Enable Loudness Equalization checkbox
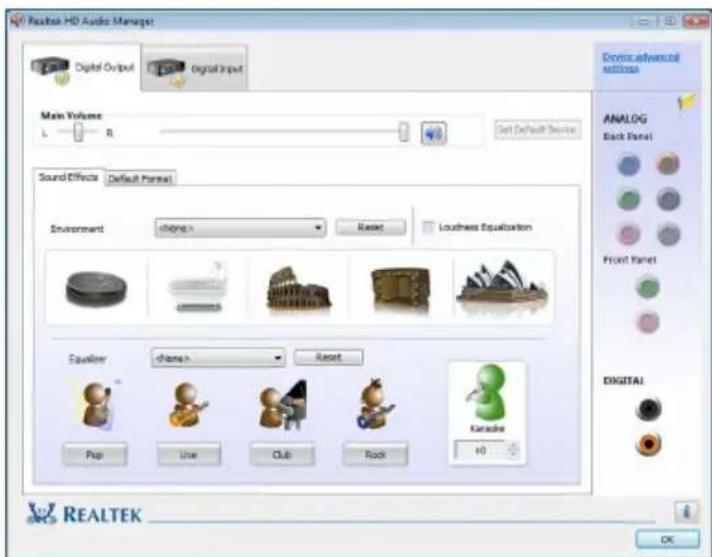 pyautogui.click(x=428, y=227)
